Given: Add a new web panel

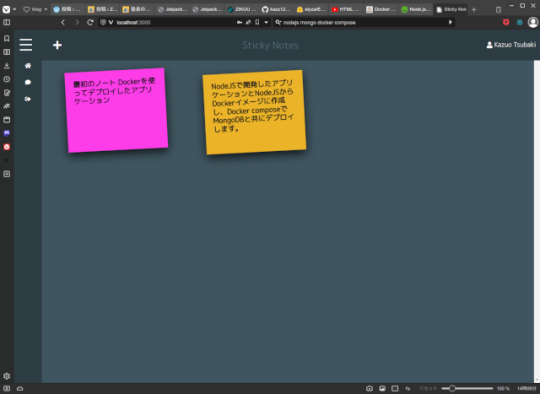Looking at the screenshot, I should coord(7,174).
